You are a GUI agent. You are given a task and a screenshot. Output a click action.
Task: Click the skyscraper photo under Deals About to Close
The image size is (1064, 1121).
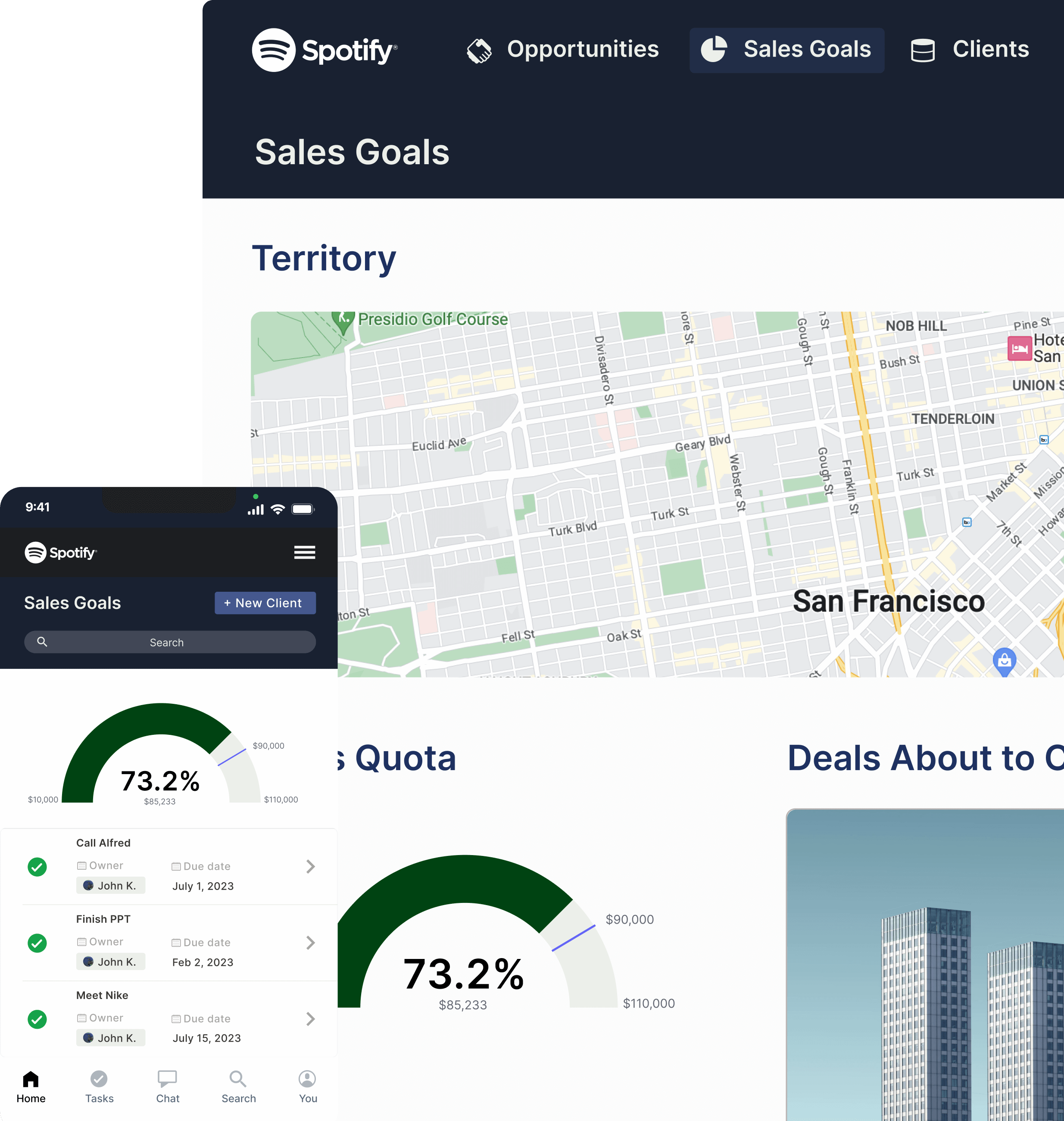925,965
